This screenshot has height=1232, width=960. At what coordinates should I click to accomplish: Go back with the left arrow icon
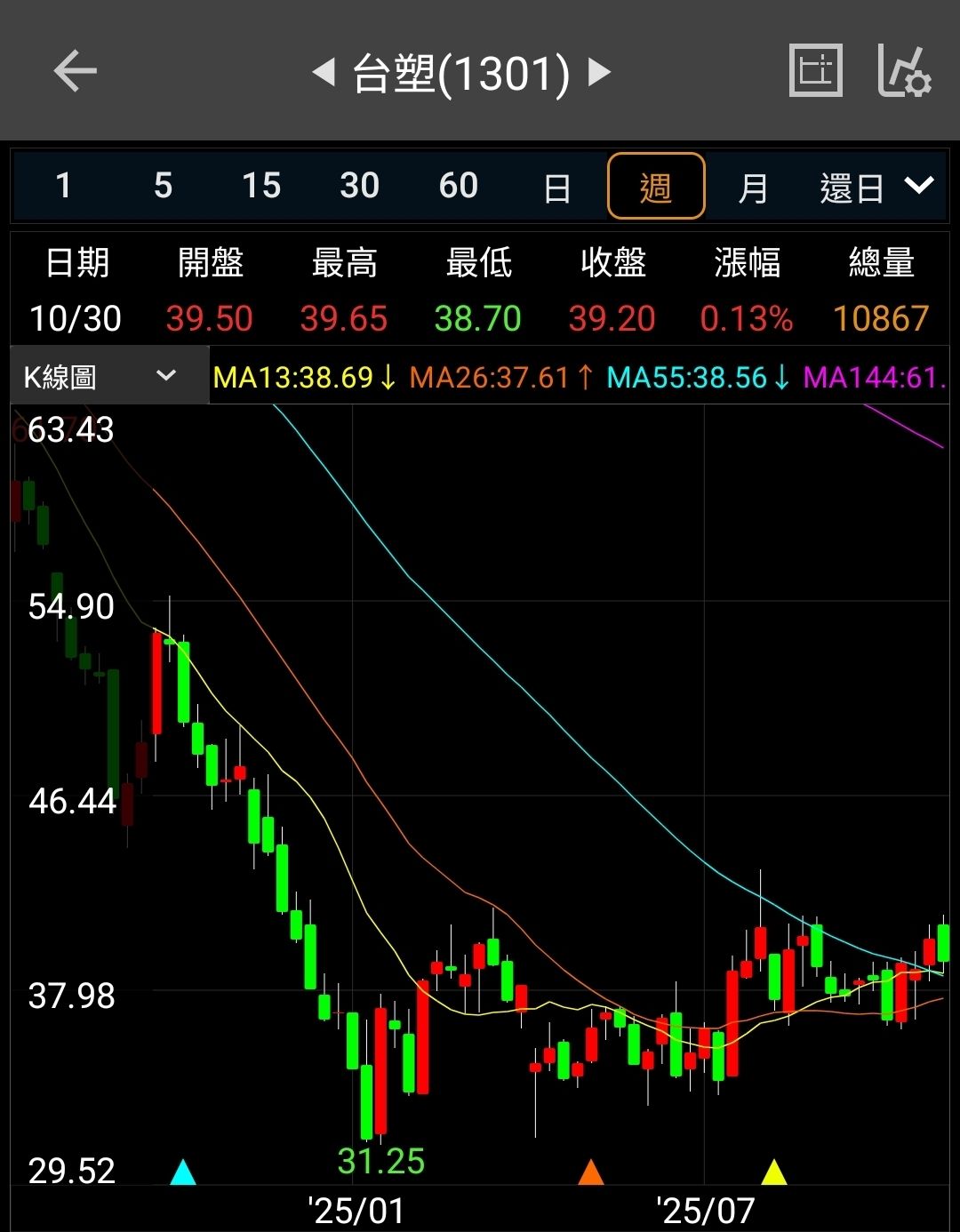tap(75, 72)
